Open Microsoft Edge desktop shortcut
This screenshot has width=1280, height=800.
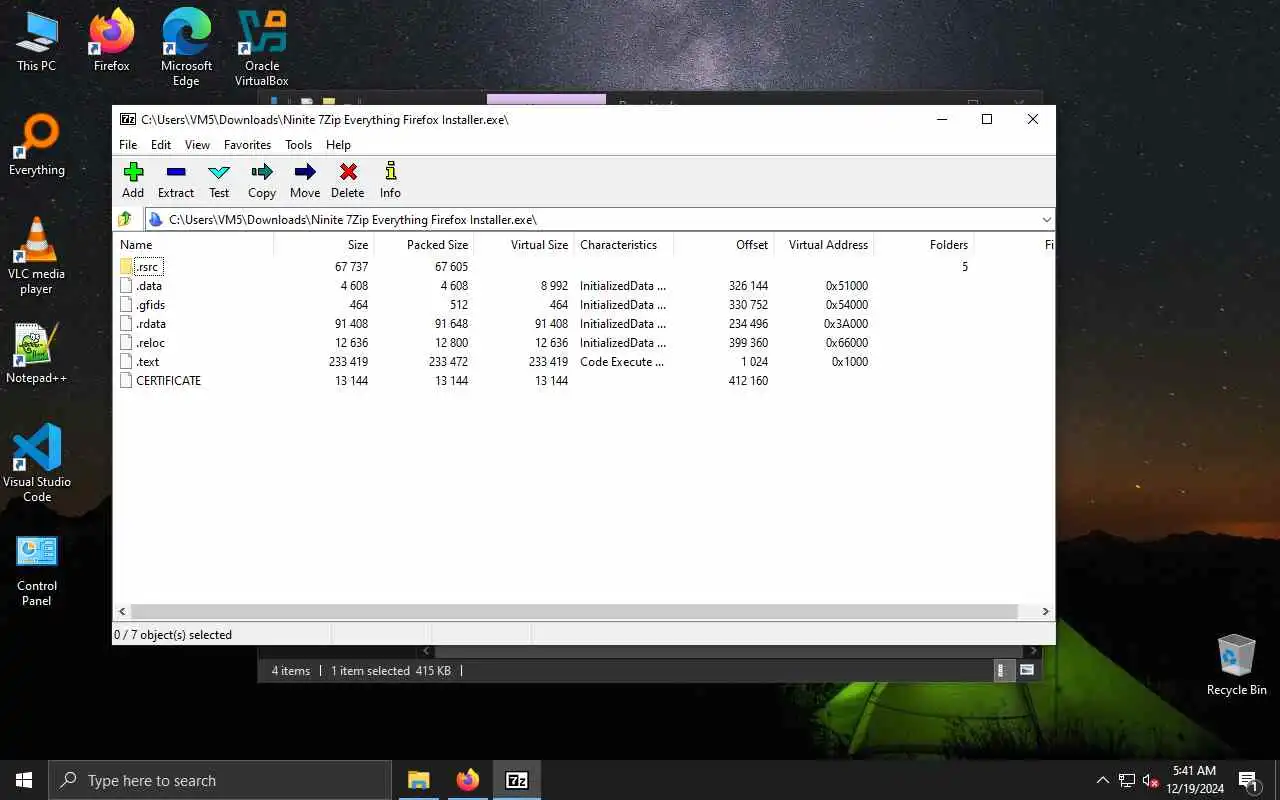point(186,47)
